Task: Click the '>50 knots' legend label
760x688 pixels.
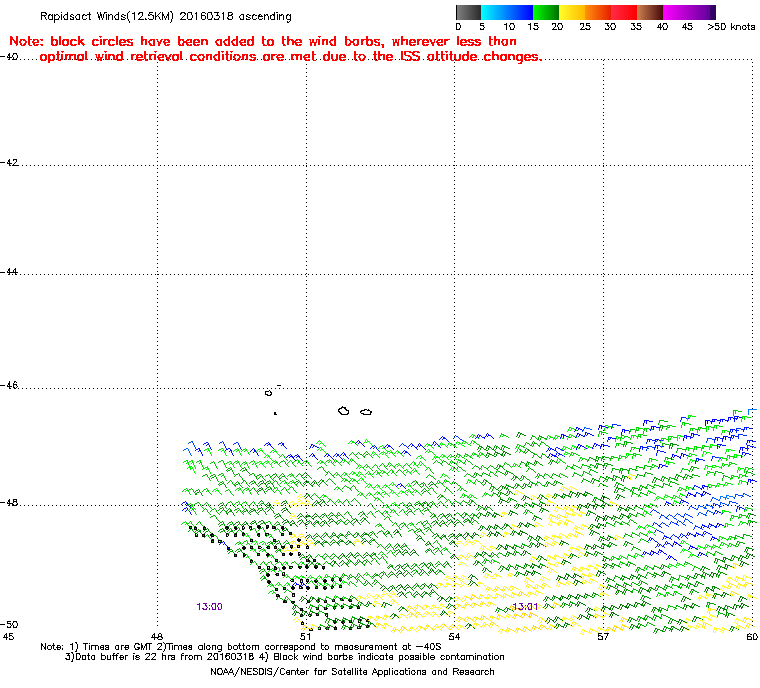Action: pyautogui.click(x=731, y=27)
